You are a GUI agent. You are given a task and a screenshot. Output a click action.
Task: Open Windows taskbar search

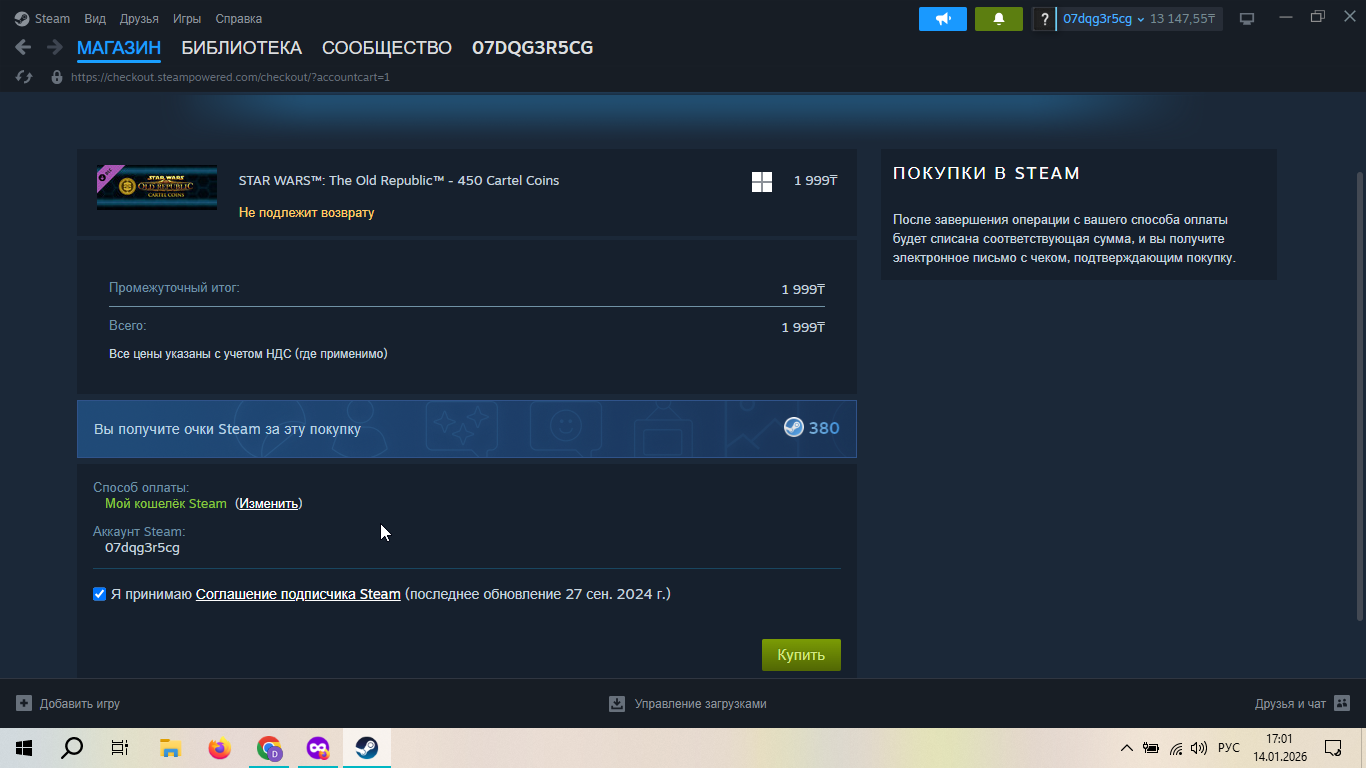[72, 748]
